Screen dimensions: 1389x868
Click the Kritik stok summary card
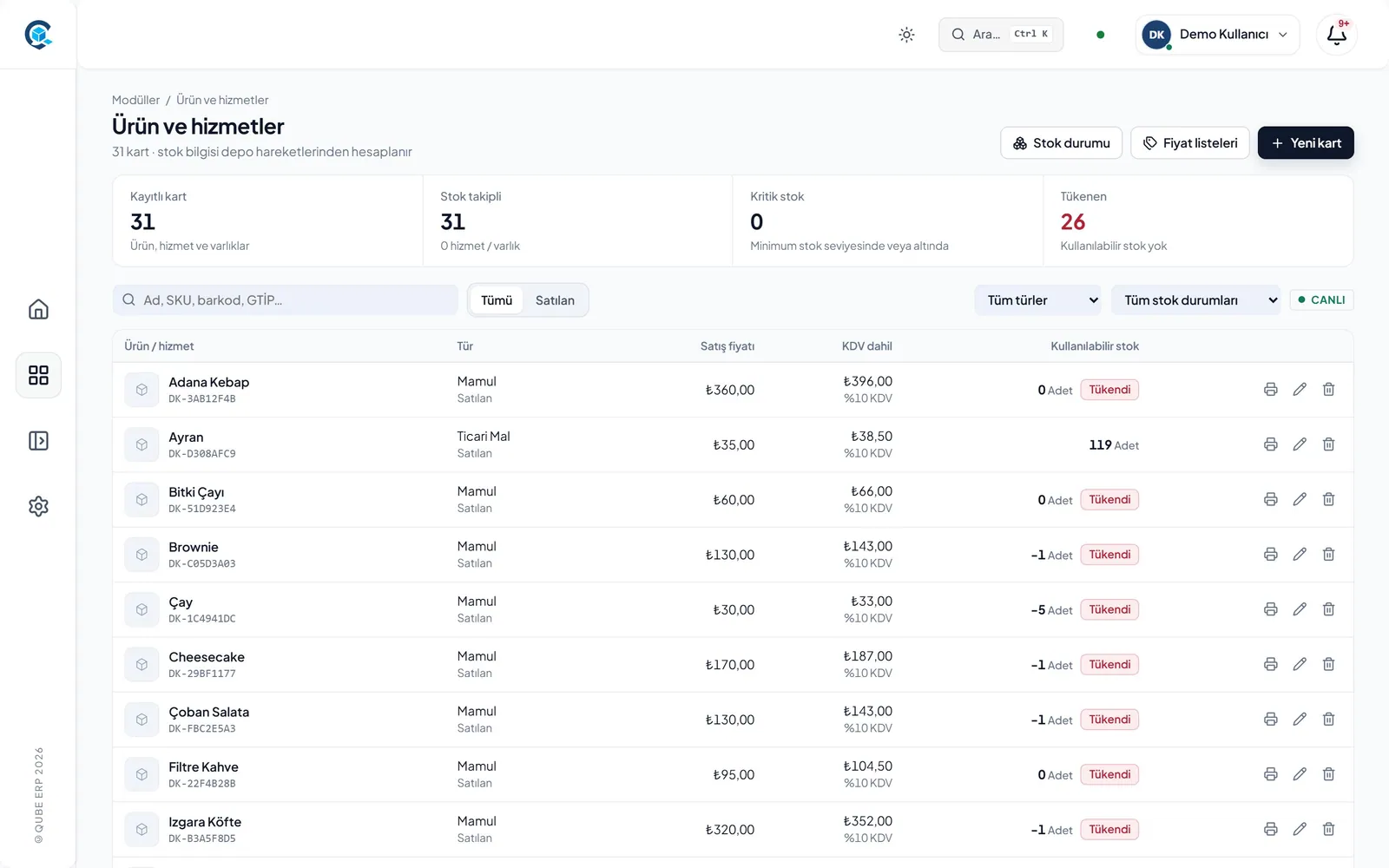pyautogui.click(x=888, y=220)
